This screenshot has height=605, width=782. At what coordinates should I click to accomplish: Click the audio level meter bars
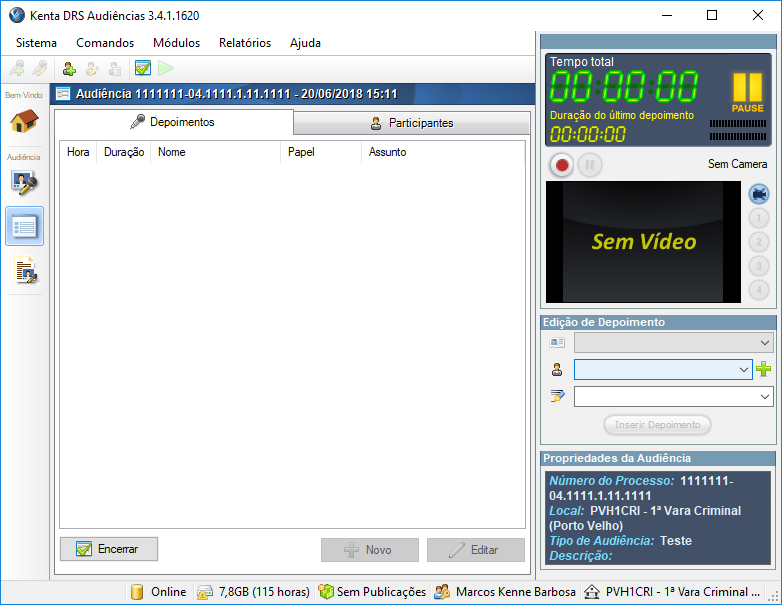click(x=738, y=130)
